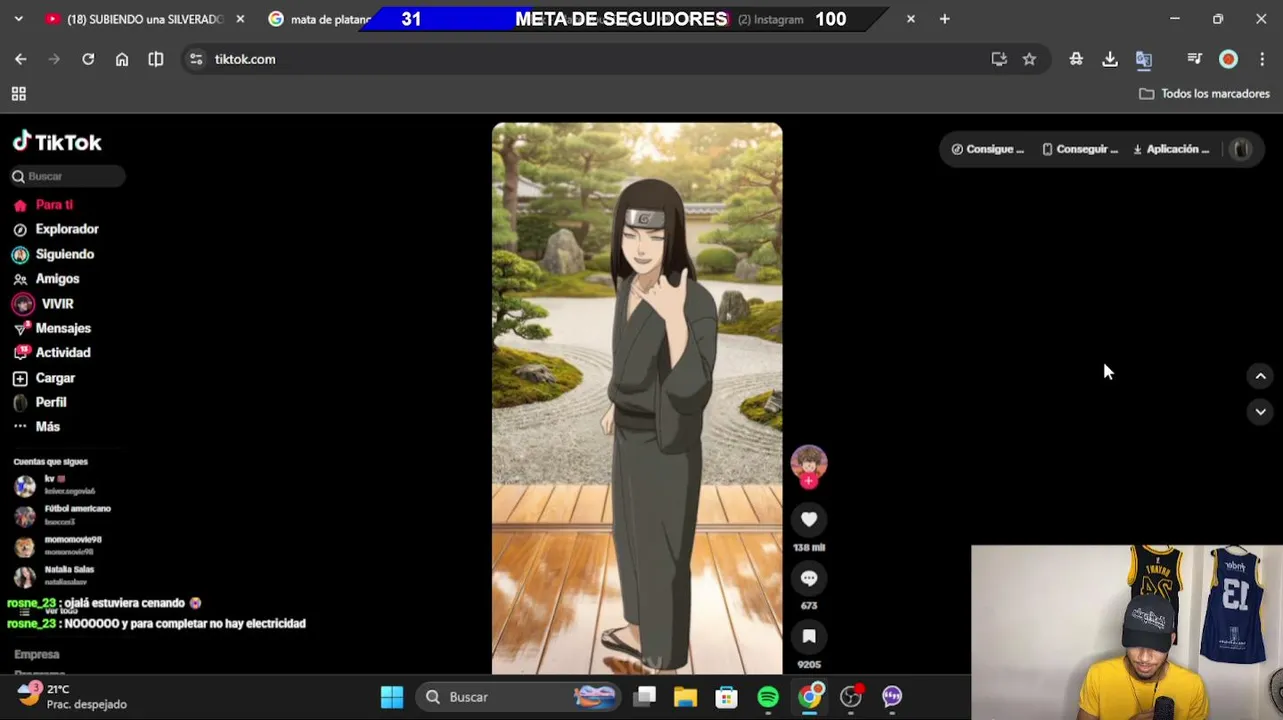Open the weather widget showing 21°C
The height and width of the screenshot is (720, 1283).
coord(72,696)
